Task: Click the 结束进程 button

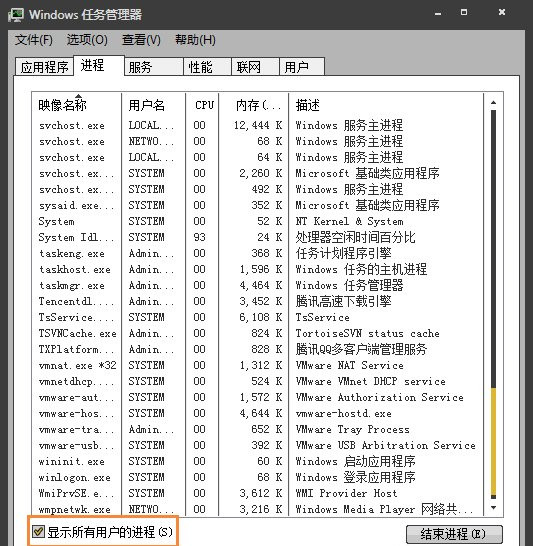Action: click(x=454, y=534)
